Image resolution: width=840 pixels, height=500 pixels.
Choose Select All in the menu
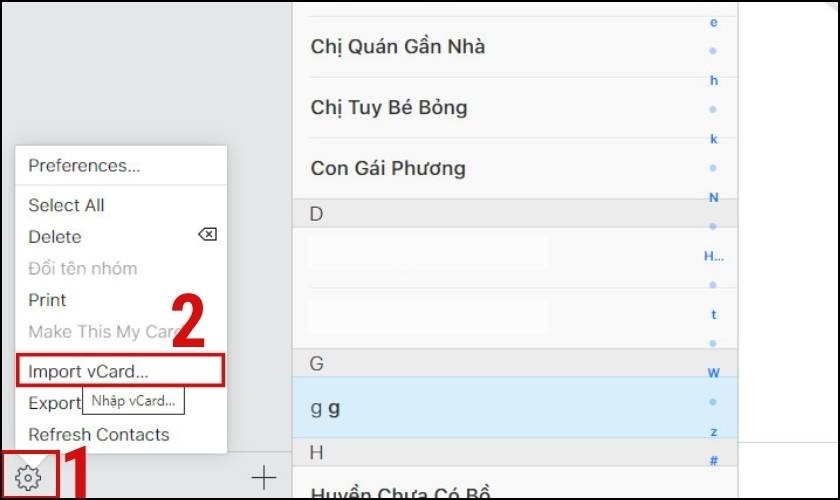tap(66, 205)
